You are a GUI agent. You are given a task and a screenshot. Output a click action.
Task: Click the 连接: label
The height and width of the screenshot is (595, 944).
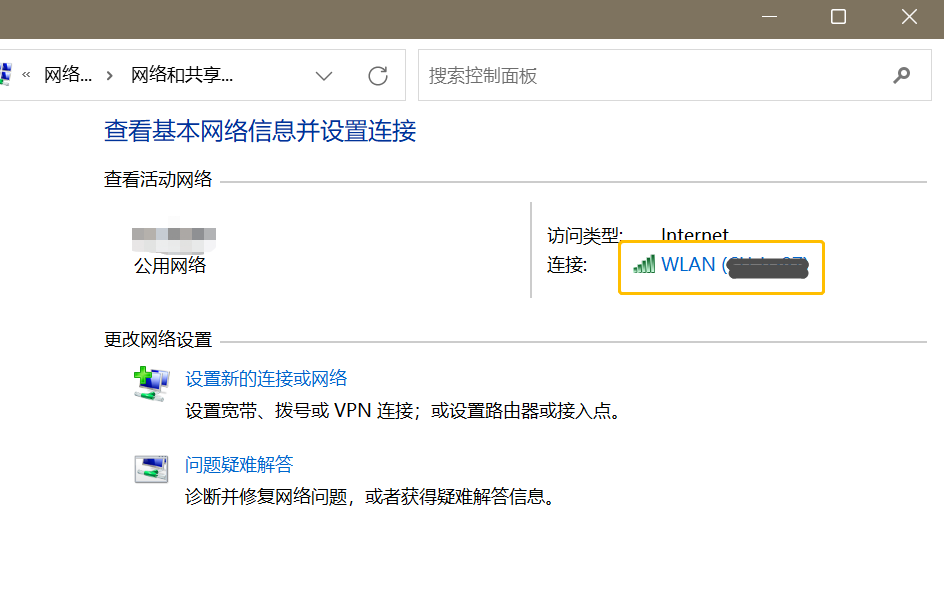point(567,265)
